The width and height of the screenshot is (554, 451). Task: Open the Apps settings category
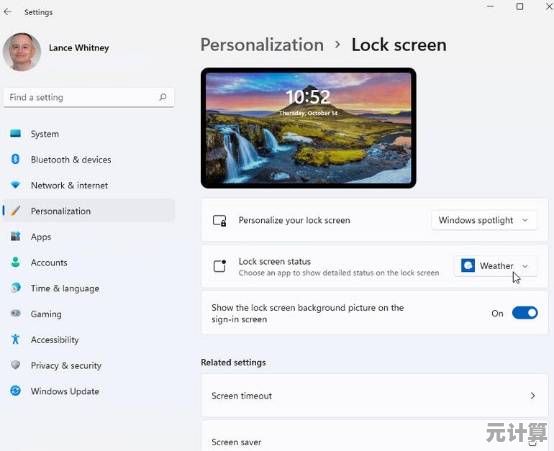[89, 236]
